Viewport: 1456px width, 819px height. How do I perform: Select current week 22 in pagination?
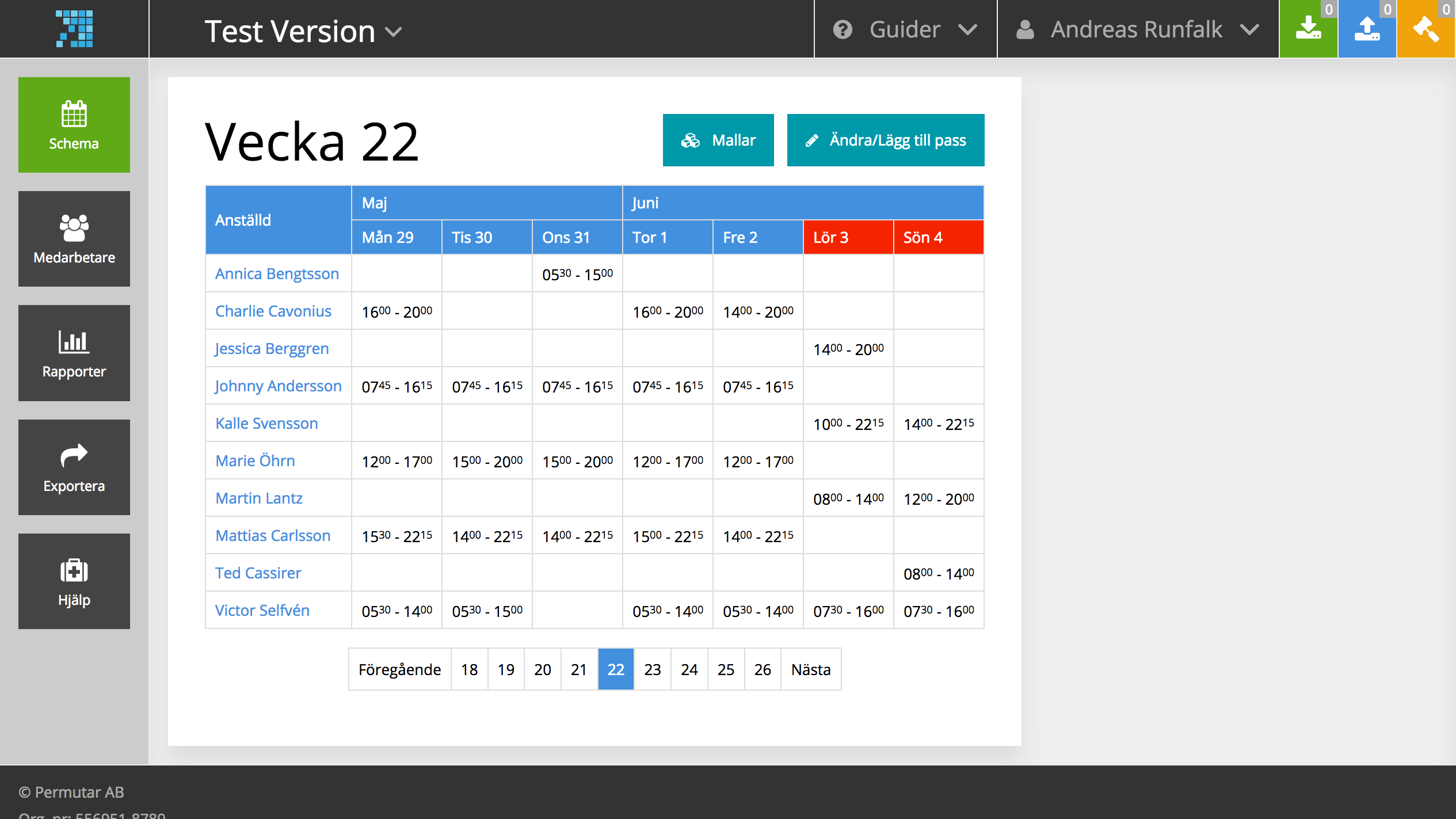pyautogui.click(x=616, y=669)
